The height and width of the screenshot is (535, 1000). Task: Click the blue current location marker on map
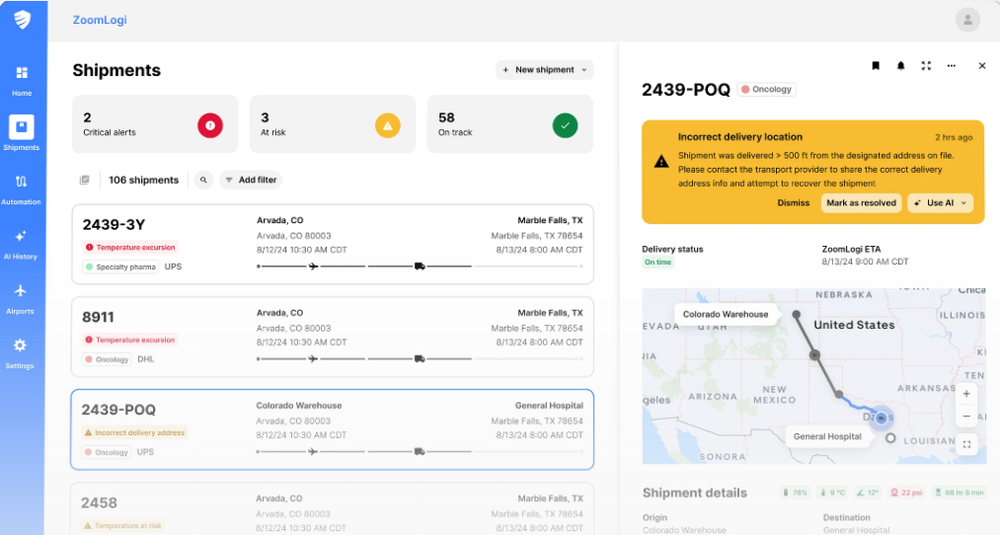coord(881,418)
